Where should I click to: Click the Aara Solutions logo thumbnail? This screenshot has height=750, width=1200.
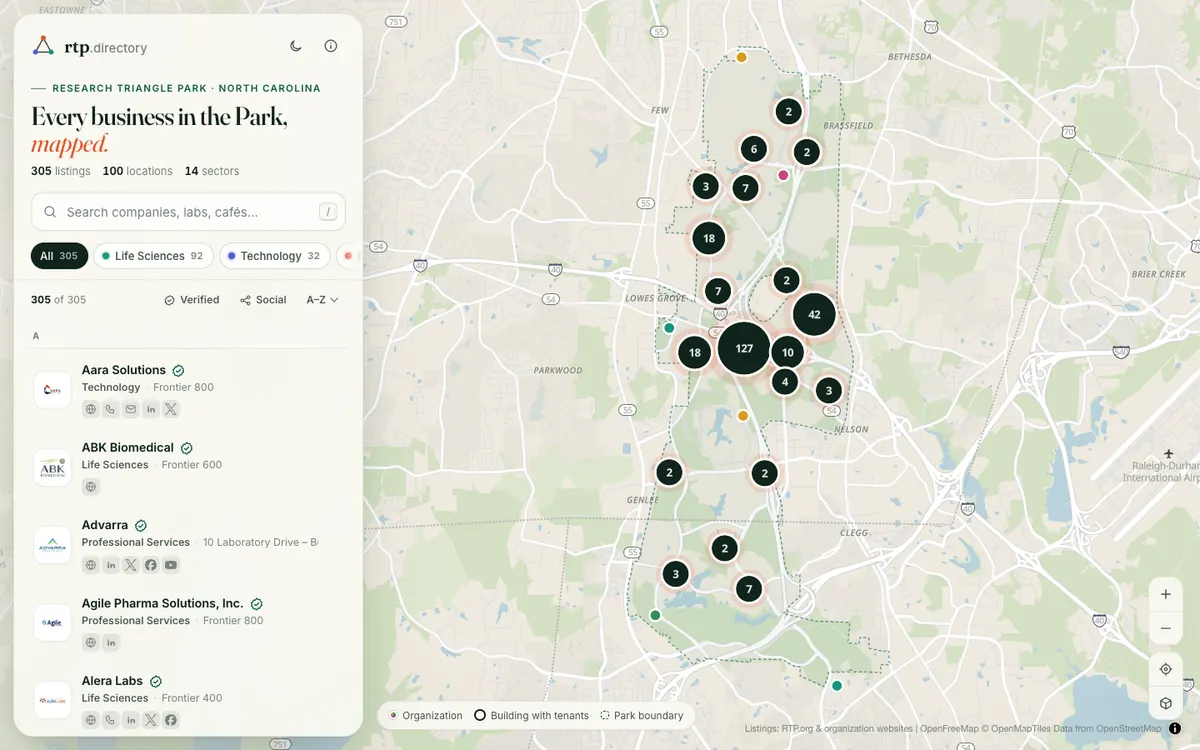(52, 390)
